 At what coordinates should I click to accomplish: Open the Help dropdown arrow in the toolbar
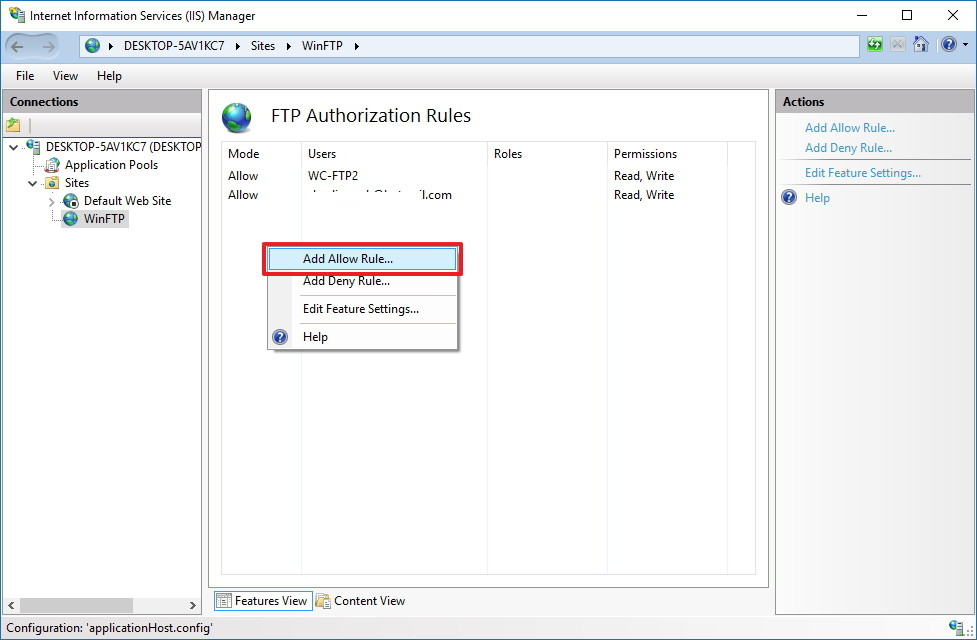pos(965,45)
